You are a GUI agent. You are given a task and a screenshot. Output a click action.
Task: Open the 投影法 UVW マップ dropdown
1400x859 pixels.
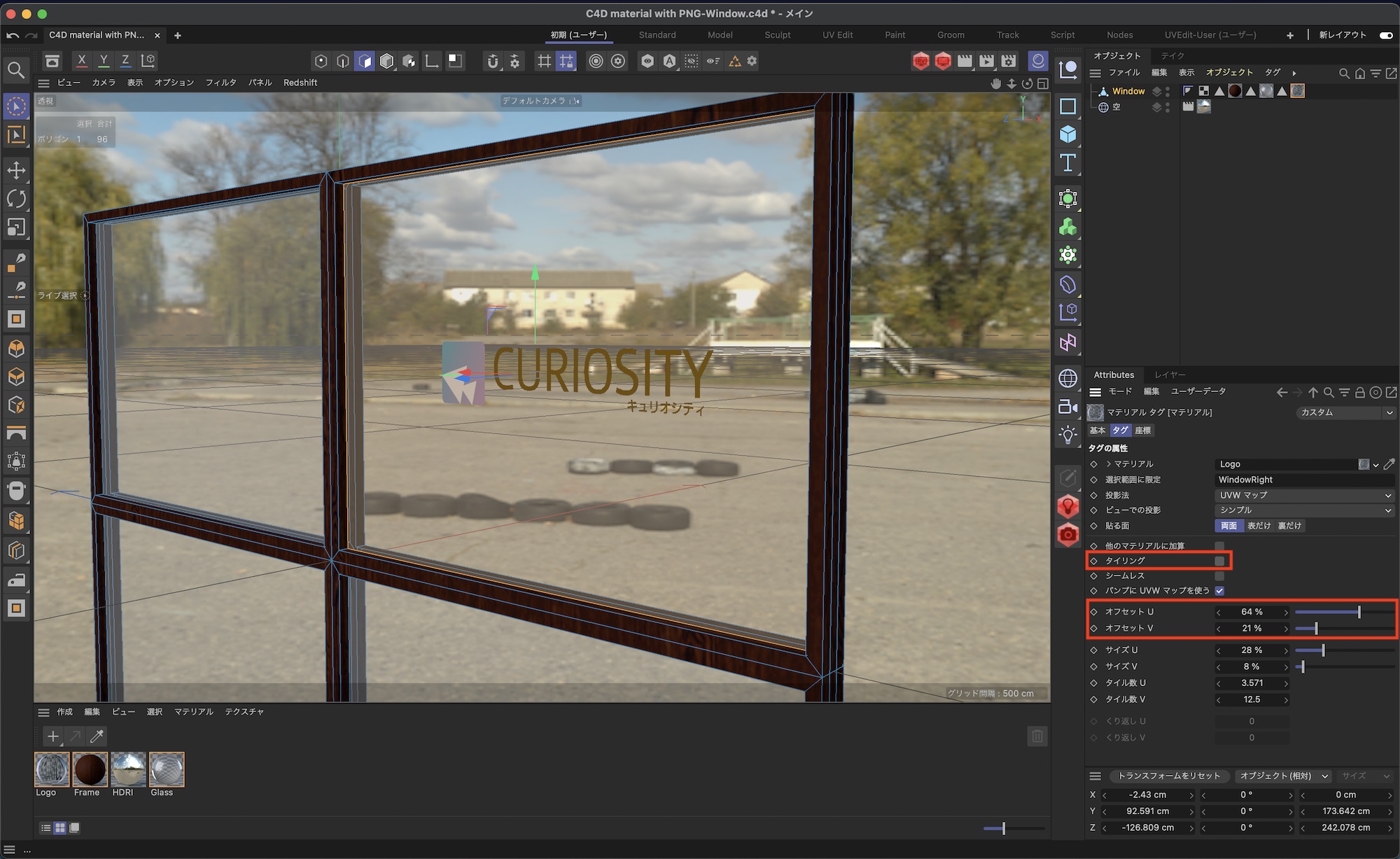click(x=1304, y=495)
